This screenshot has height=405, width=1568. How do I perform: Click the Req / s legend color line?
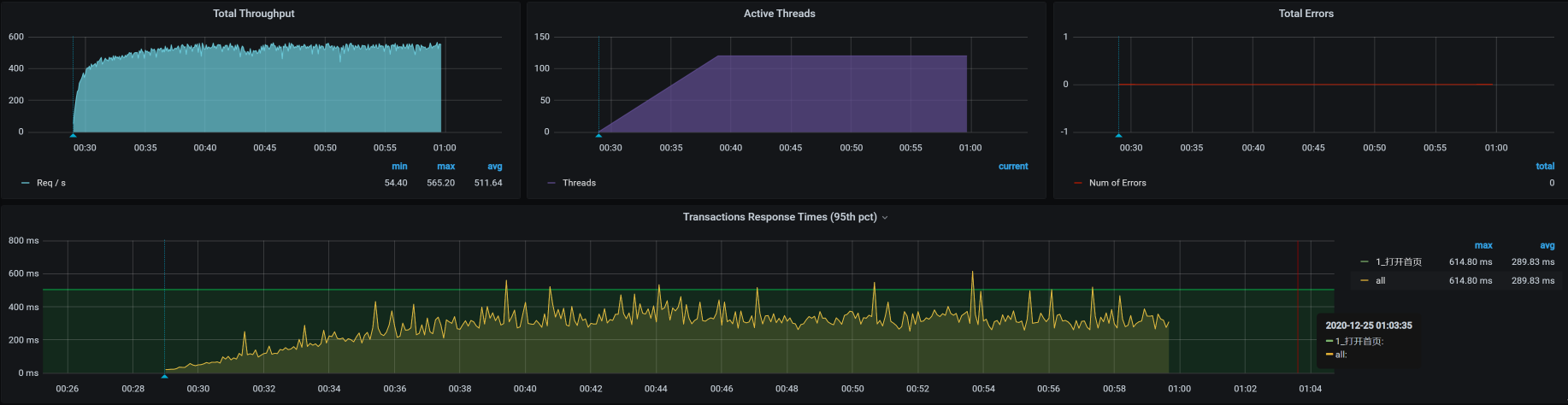(26, 183)
